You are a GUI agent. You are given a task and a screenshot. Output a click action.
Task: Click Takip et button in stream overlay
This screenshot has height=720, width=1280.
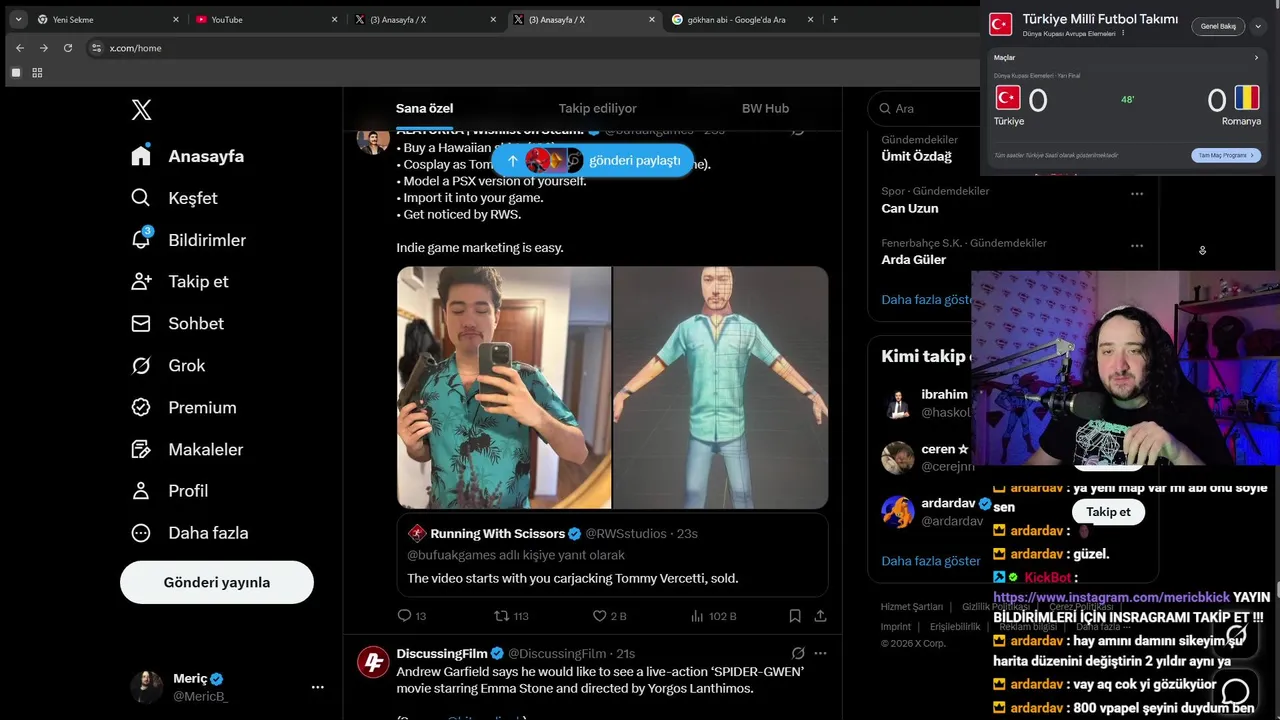pyautogui.click(x=1108, y=511)
